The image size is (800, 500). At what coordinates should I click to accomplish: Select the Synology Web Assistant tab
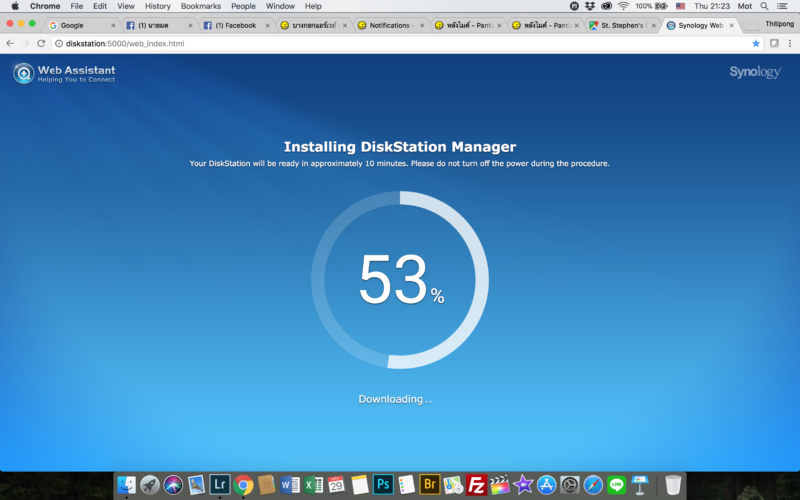(x=699, y=25)
